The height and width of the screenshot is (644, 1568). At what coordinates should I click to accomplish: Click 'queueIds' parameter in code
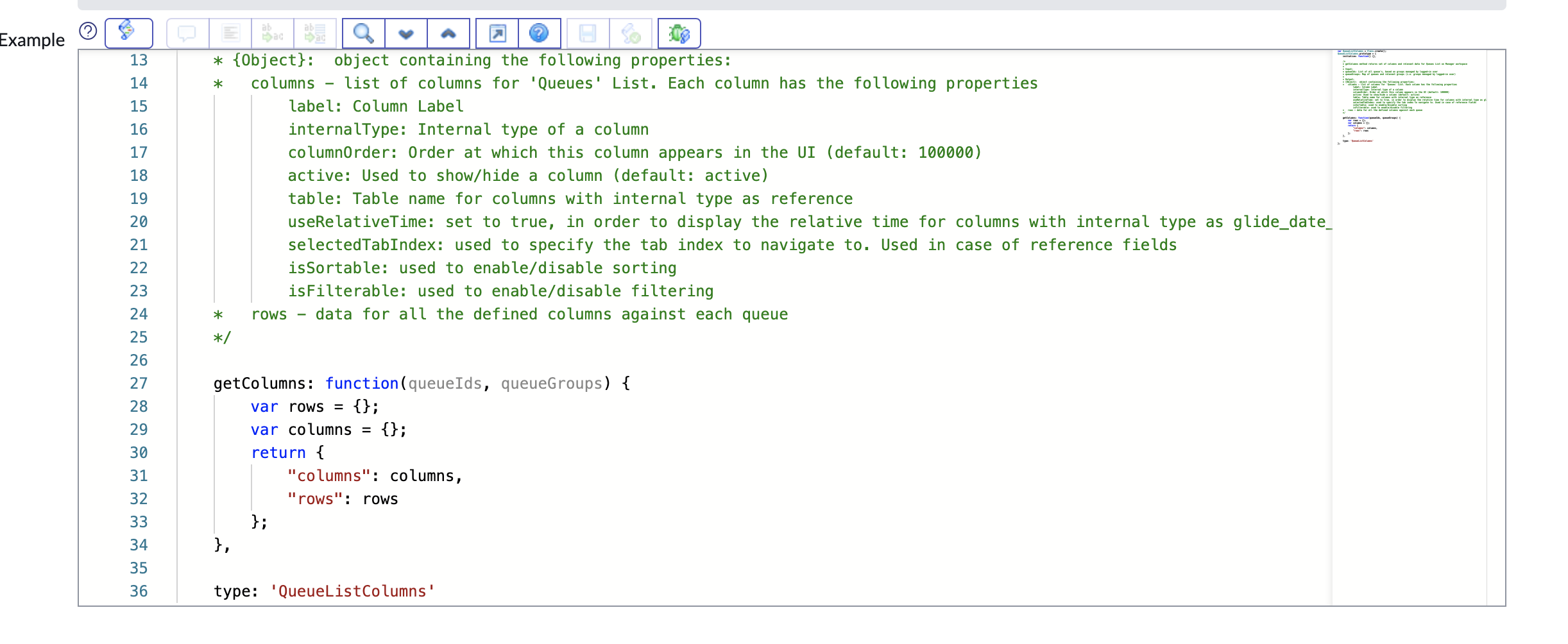point(445,384)
